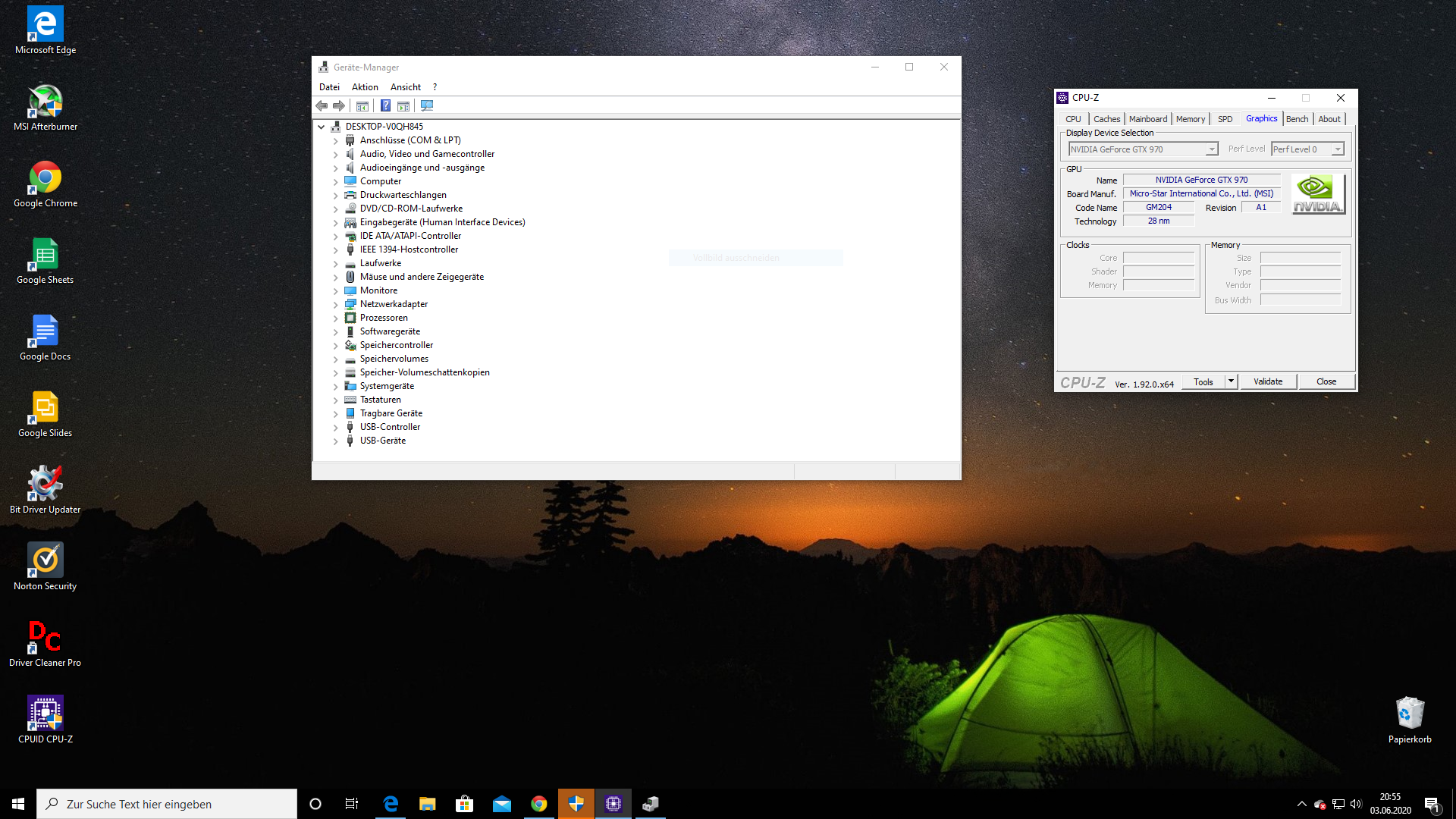The width and height of the screenshot is (1456, 819).
Task: Open the Ansicht menu in Geräte-Manager
Action: (405, 86)
